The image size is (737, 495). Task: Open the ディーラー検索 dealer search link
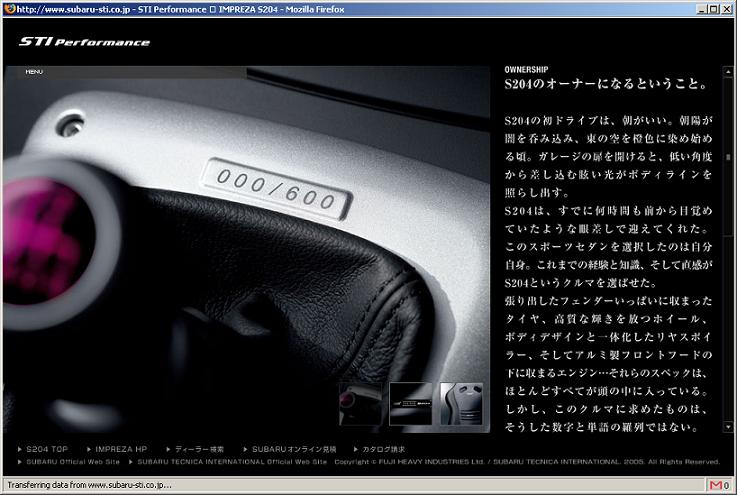[198, 449]
